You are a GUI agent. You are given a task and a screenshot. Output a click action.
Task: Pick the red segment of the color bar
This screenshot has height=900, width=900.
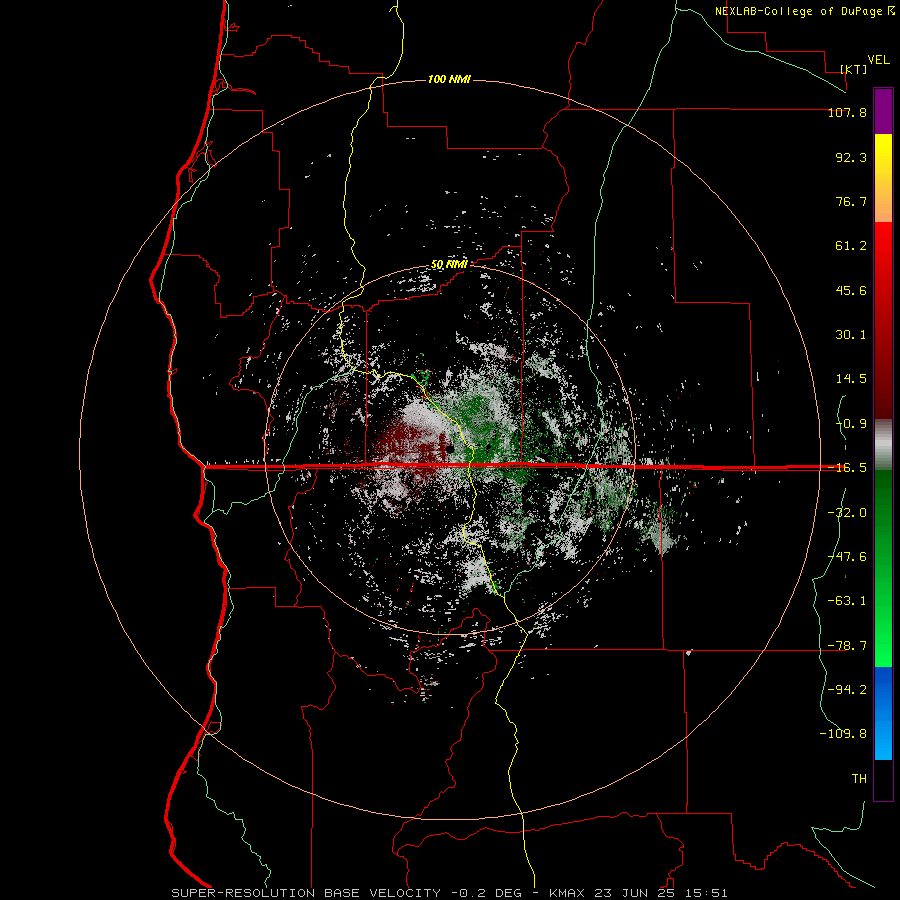(883, 320)
